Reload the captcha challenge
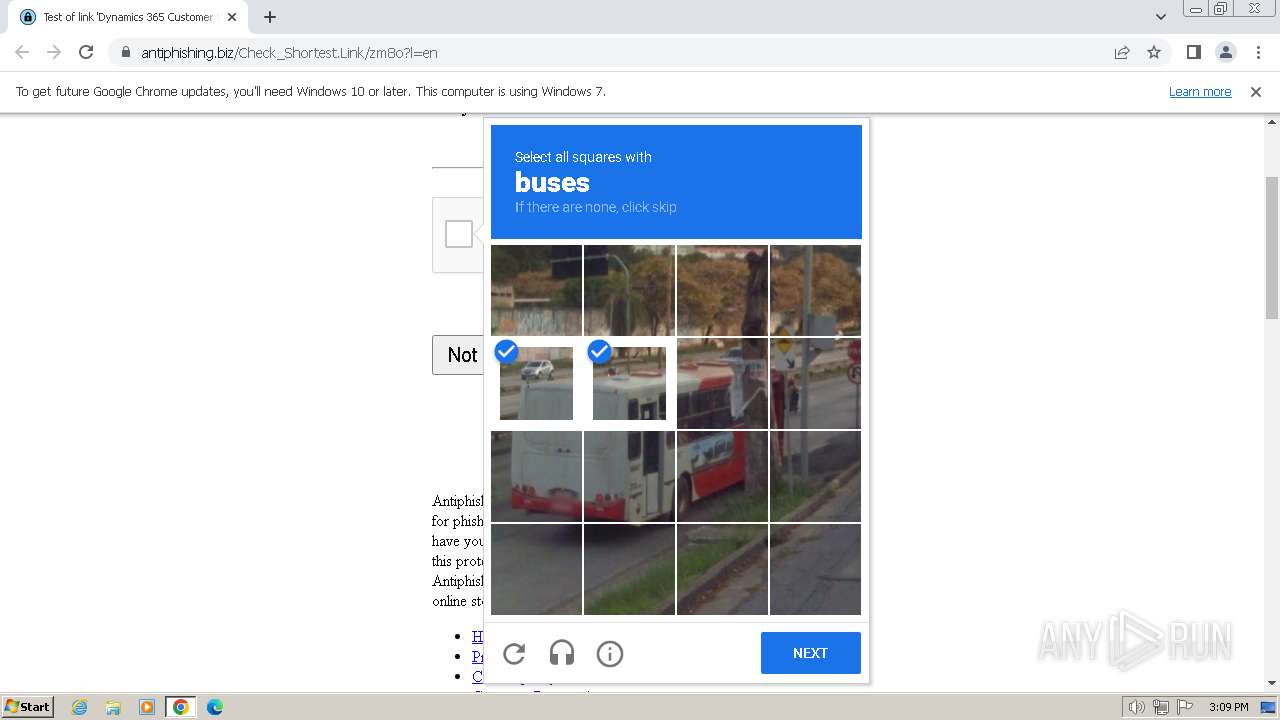1280x720 pixels. [x=514, y=654]
